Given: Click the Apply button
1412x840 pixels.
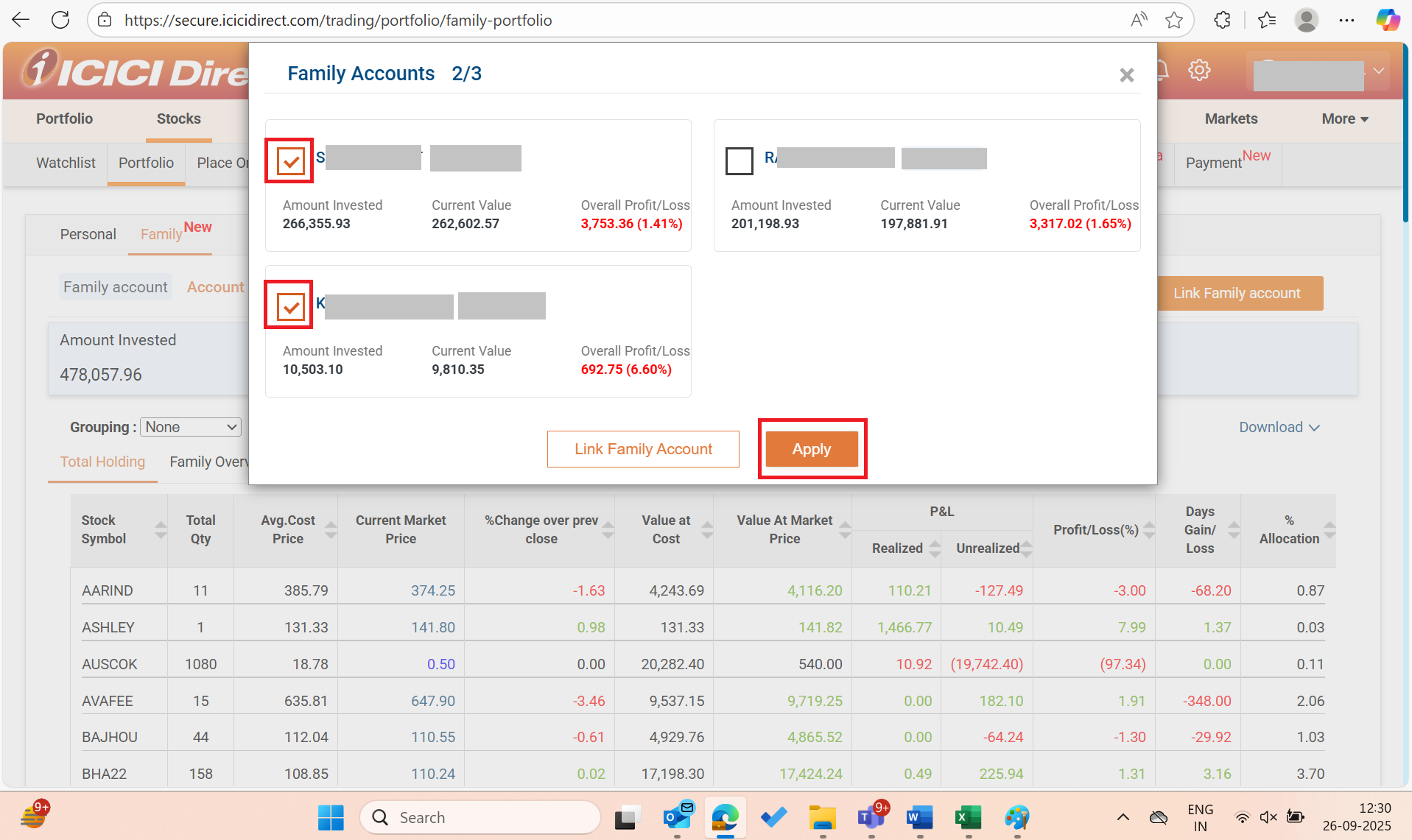Looking at the screenshot, I should click(x=812, y=448).
